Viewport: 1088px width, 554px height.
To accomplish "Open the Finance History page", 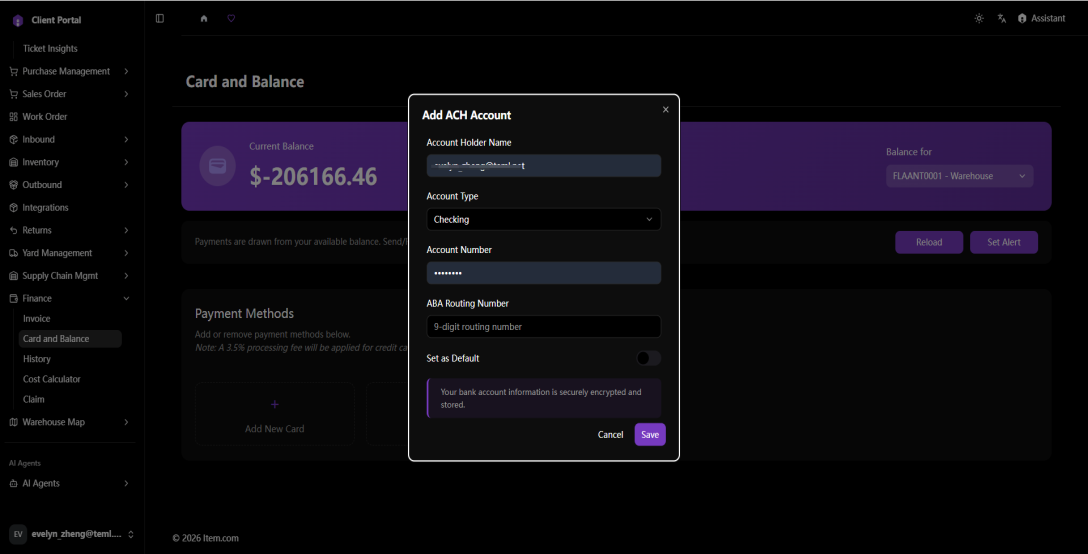I will pyautogui.click(x=37, y=359).
